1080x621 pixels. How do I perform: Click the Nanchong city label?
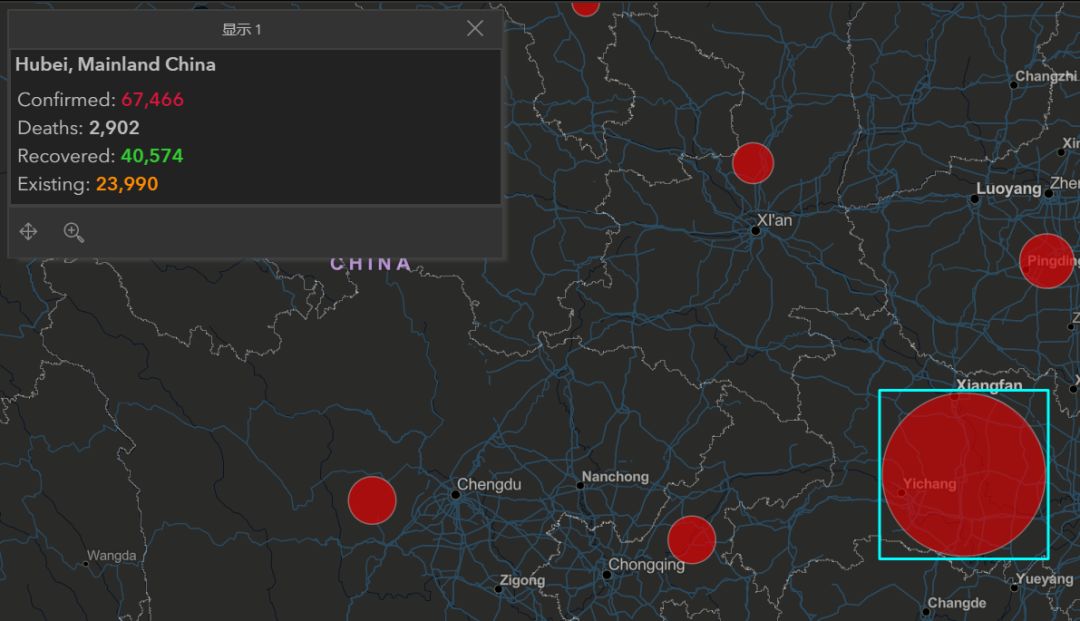point(615,477)
